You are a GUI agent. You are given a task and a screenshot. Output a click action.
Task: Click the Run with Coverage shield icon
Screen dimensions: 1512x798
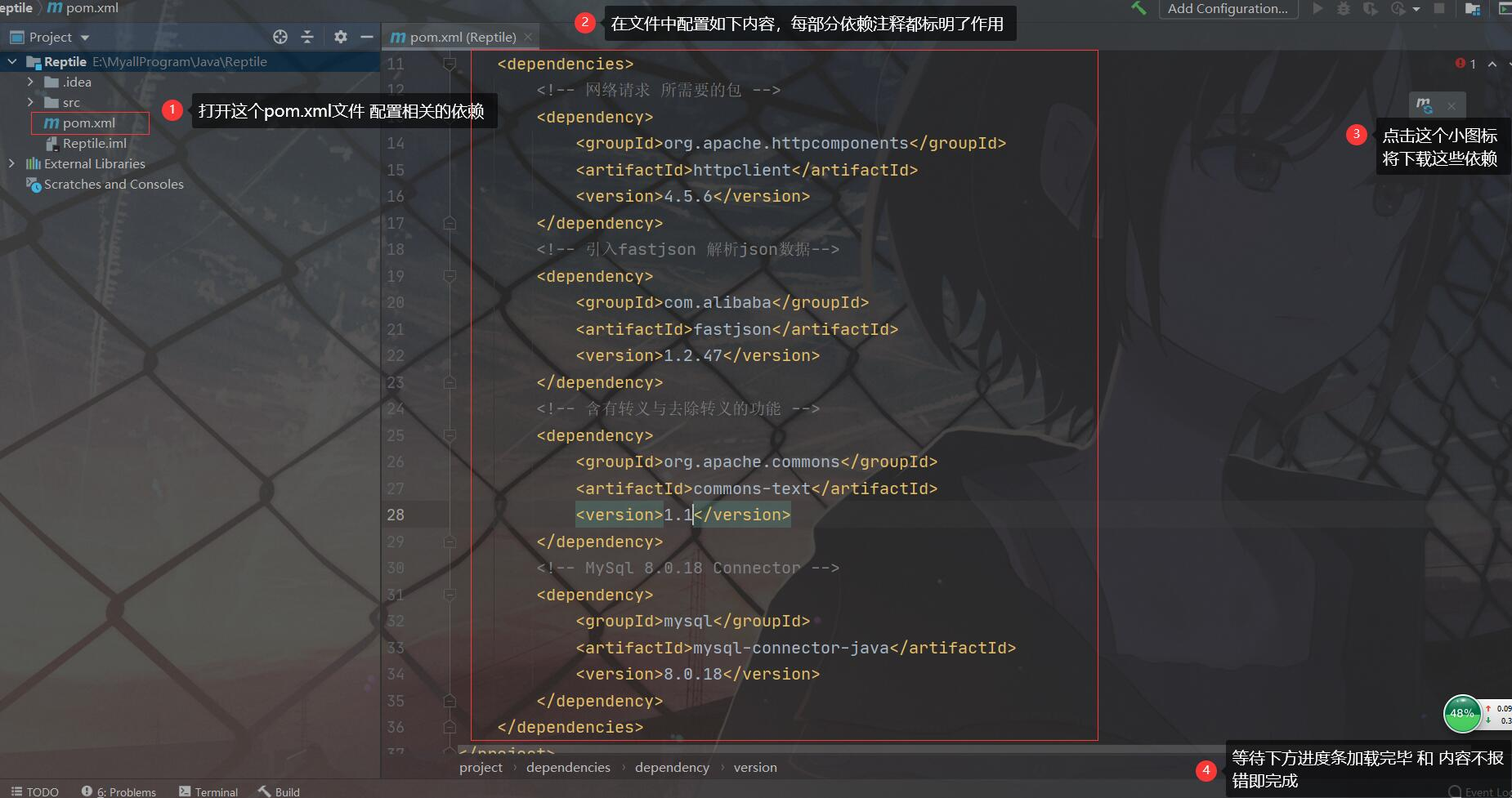(x=1370, y=8)
